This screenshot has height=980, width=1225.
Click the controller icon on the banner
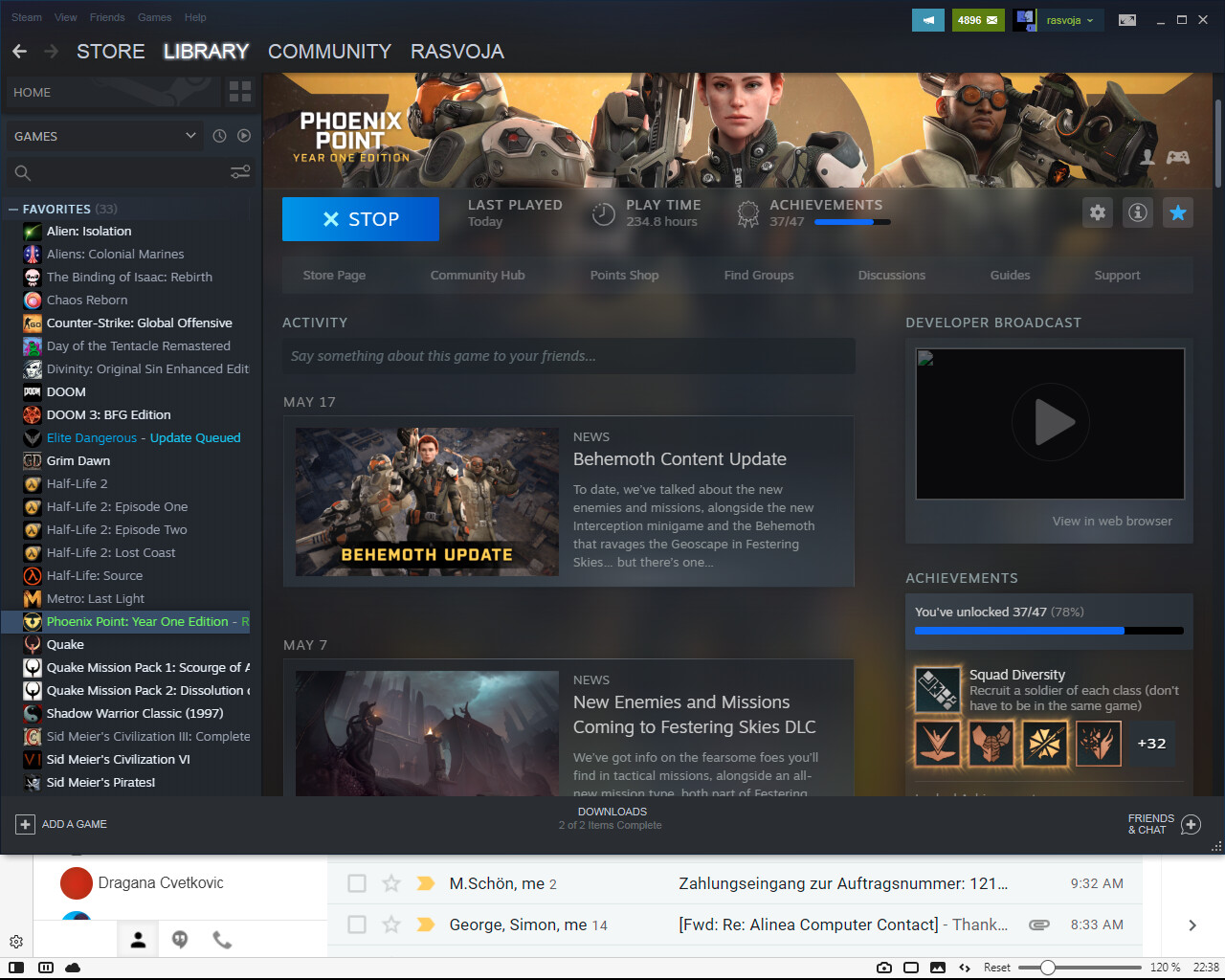[1178, 157]
